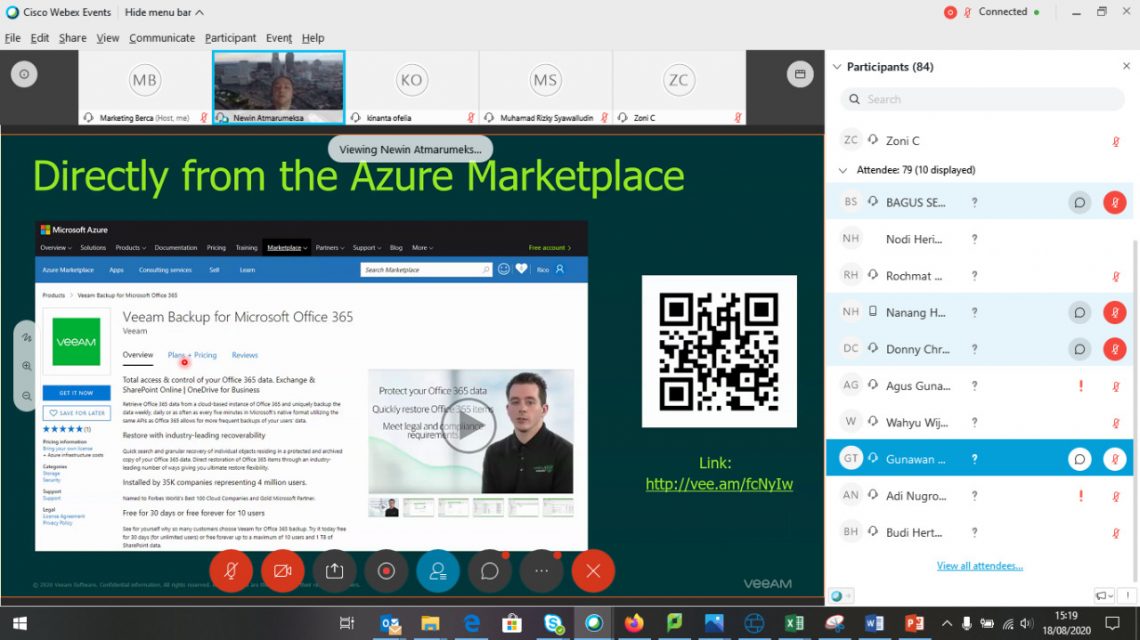Click the video strip layout button
The width and height of the screenshot is (1140, 640).
[x=800, y=74]
